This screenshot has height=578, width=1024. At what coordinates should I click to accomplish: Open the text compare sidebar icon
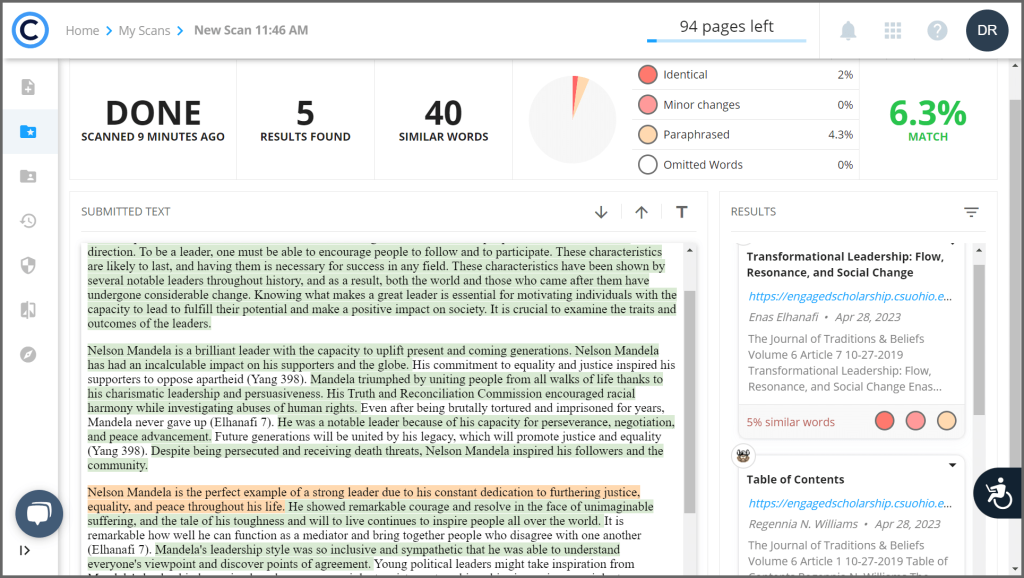point(28,310)
